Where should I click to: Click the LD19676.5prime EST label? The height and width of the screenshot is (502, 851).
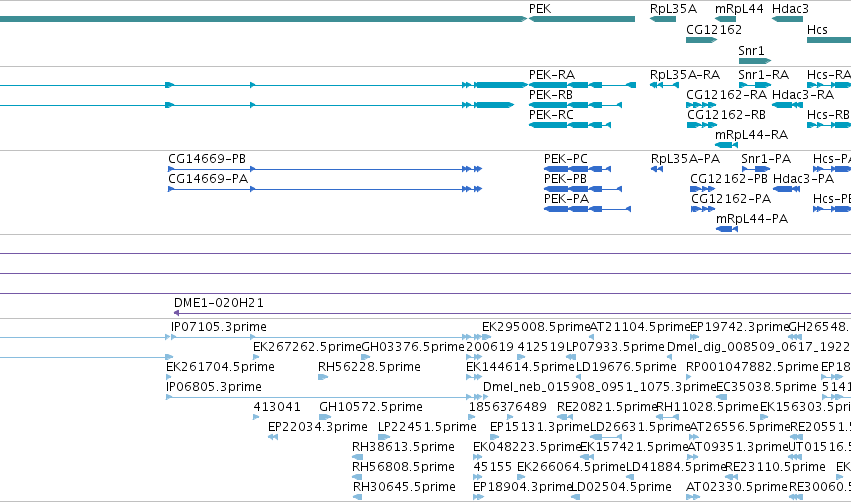(x=626, y=367)
